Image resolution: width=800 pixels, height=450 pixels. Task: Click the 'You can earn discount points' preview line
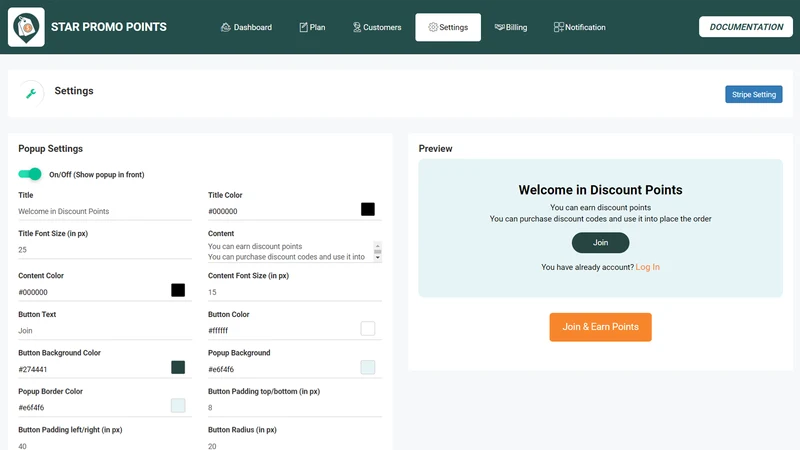click(600, 208)
